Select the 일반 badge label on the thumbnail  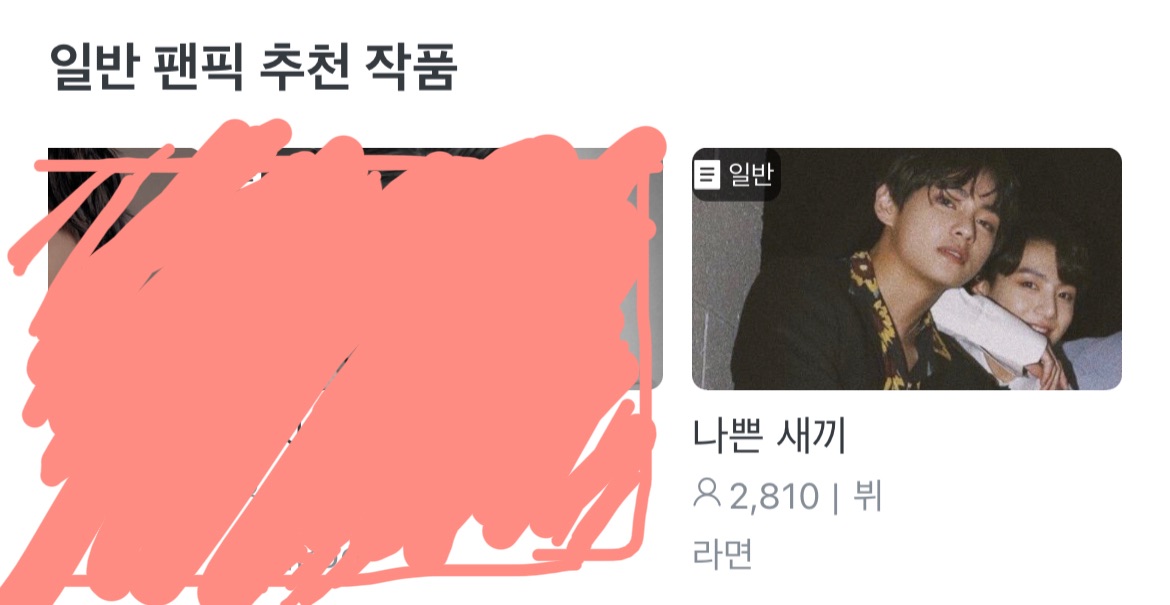[x=750, y=175]
